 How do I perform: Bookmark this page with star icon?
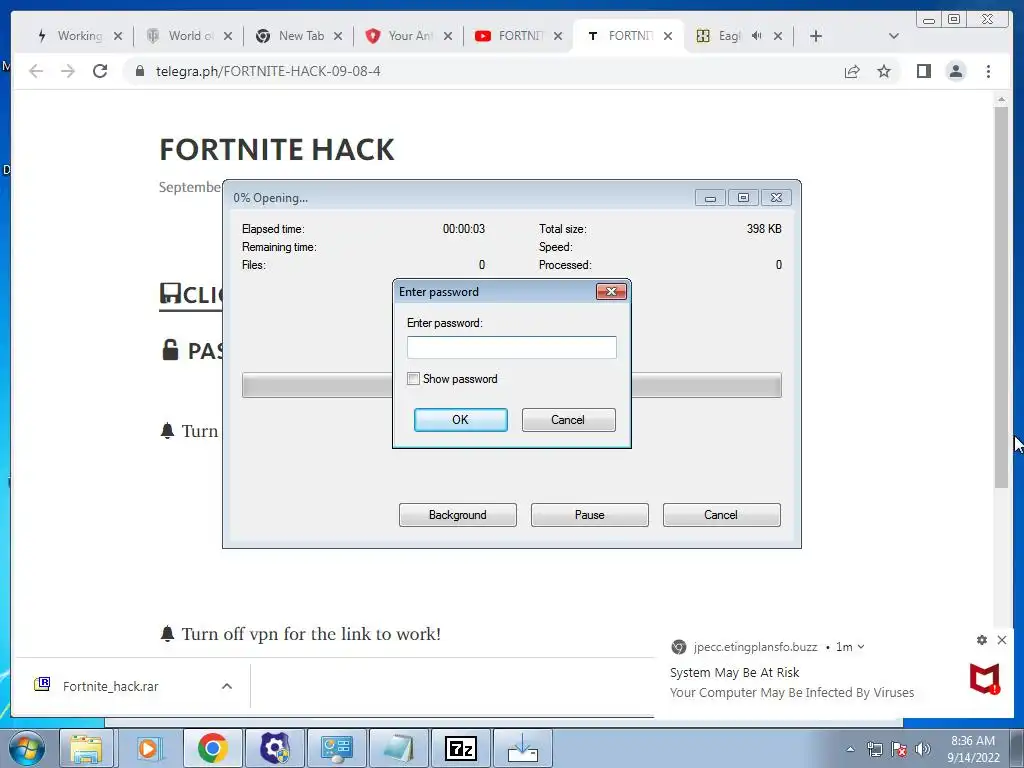884,71
